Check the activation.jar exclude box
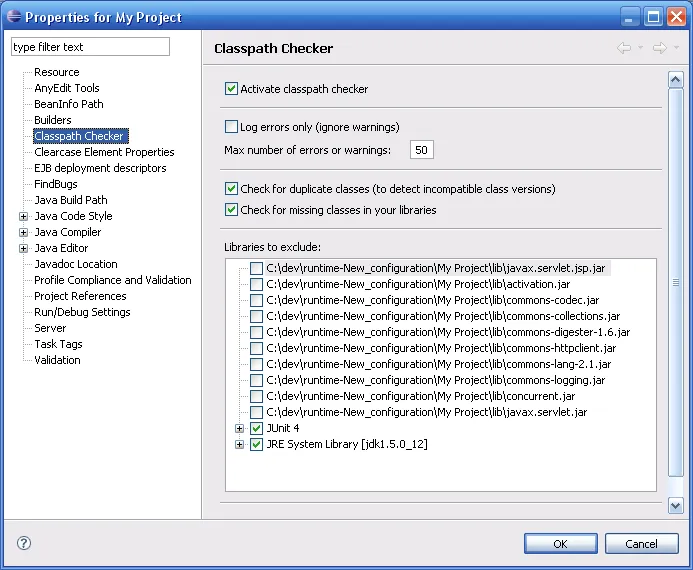Screen dimensions: 693x570 pos(256,284)
